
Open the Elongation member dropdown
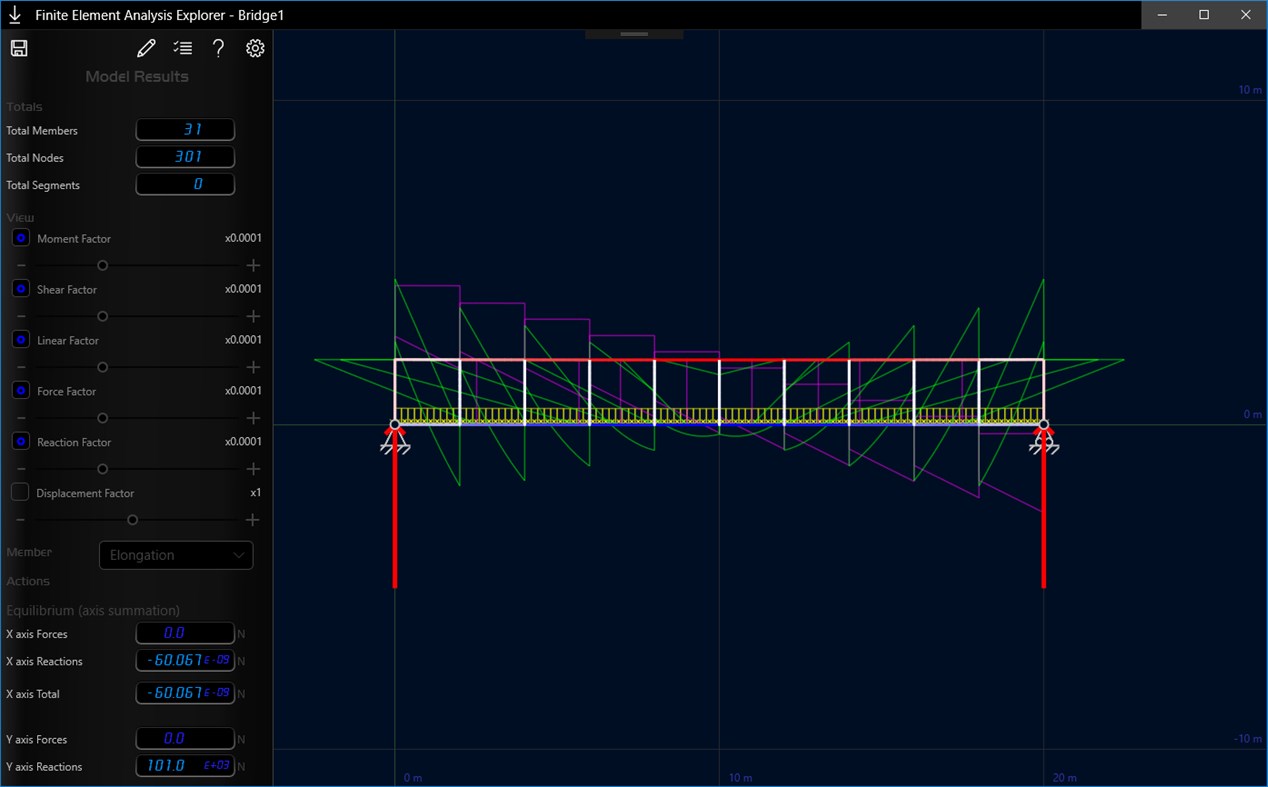click(x=176, y=555)
